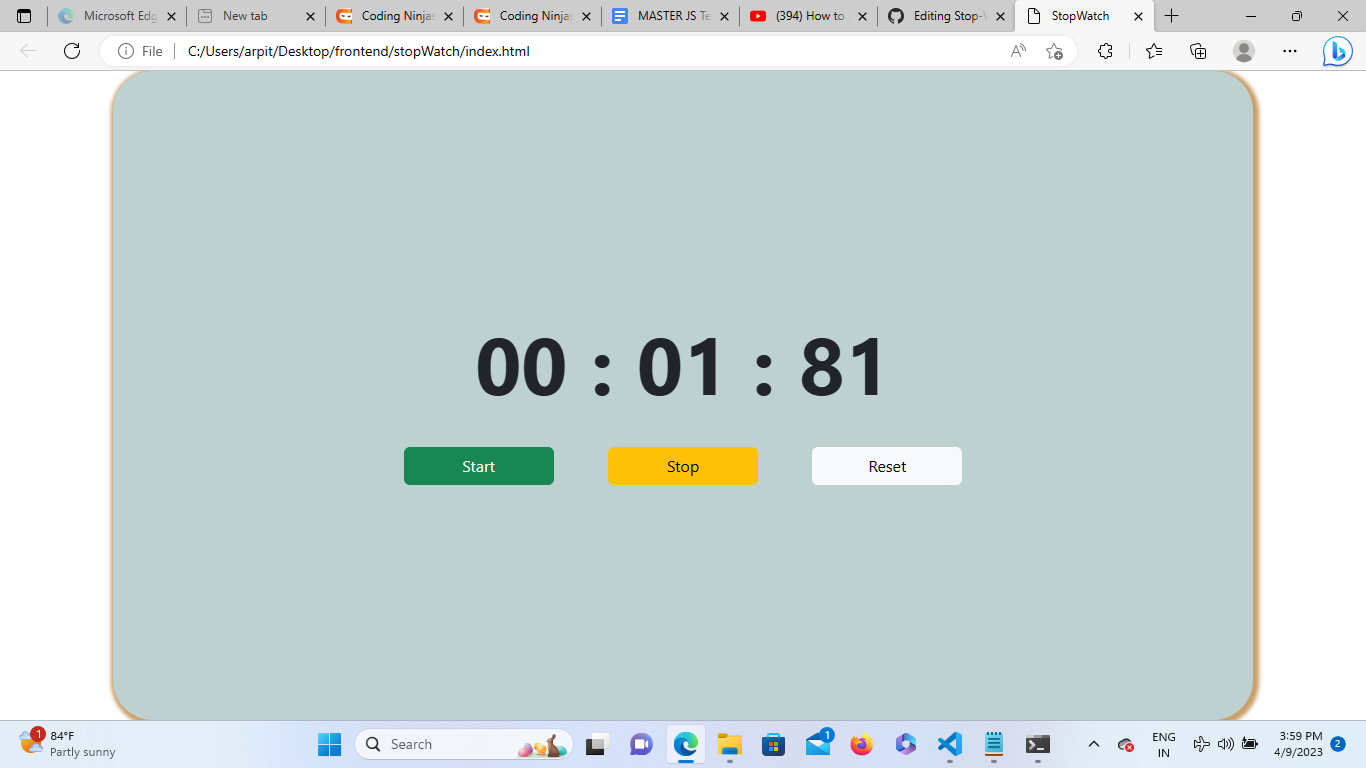This screenshot has width=1366, height=768.
Task: Toggle the speaker volume mute in system tray
Action: [x=1225, y=744]
